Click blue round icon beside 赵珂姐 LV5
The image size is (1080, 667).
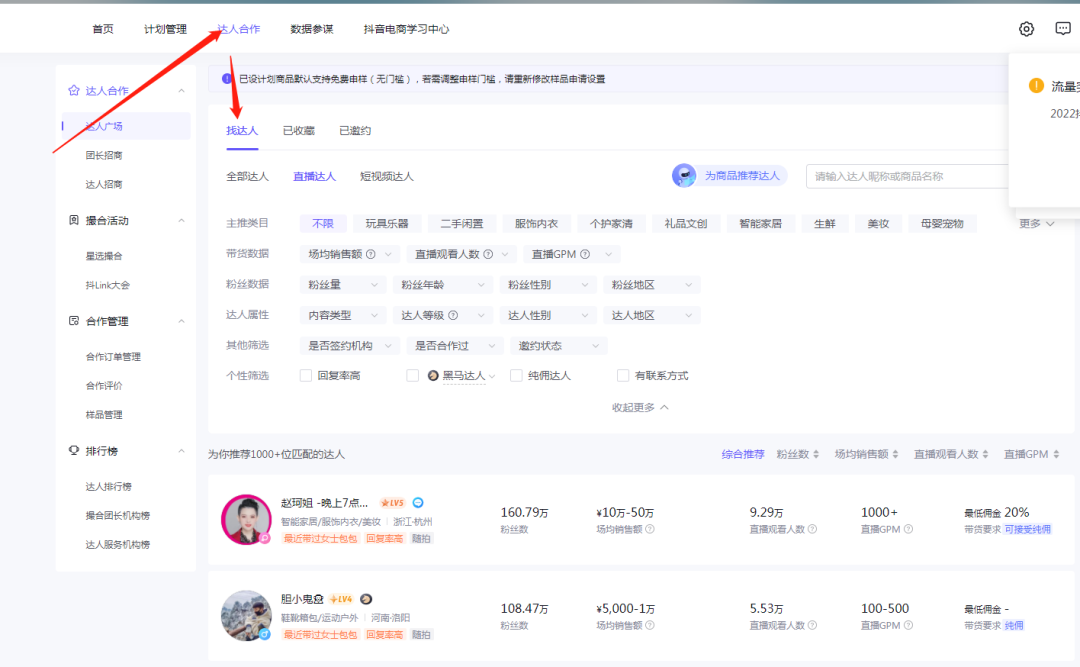coord(418,503)
